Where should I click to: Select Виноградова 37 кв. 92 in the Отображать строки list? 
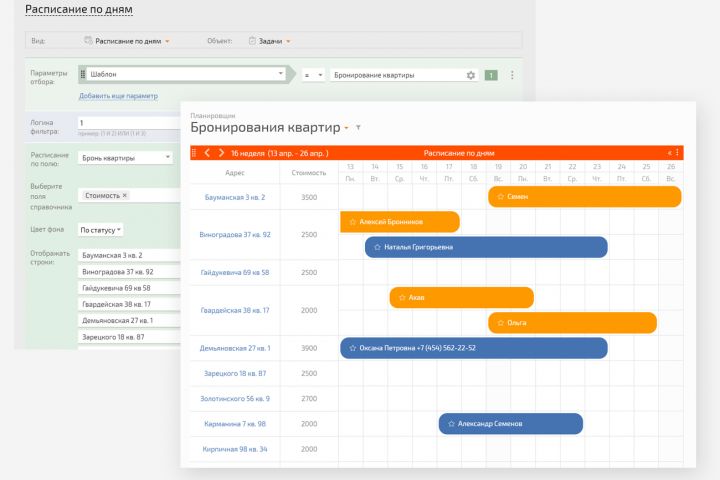129,271
